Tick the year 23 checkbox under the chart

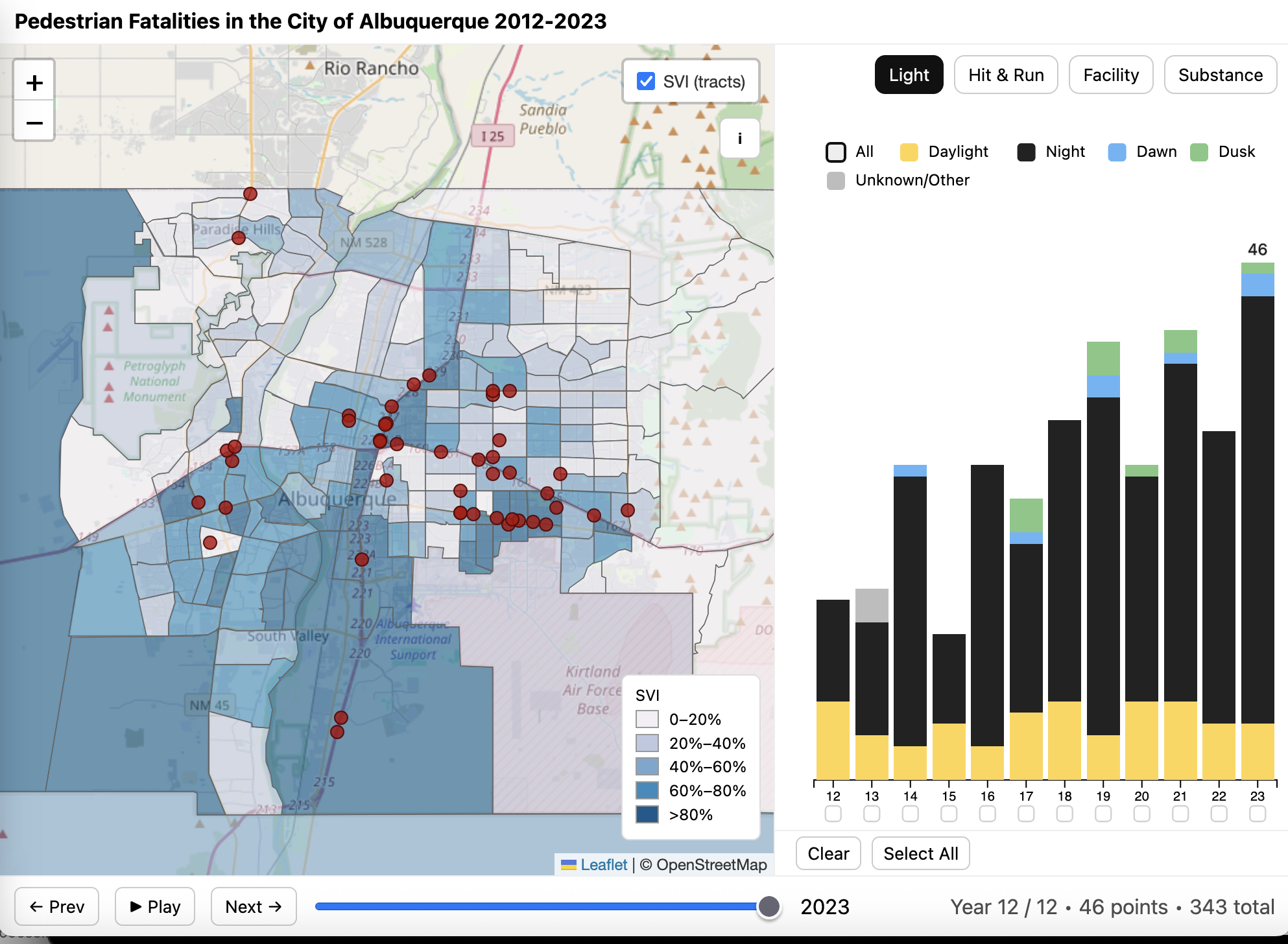1257,814
